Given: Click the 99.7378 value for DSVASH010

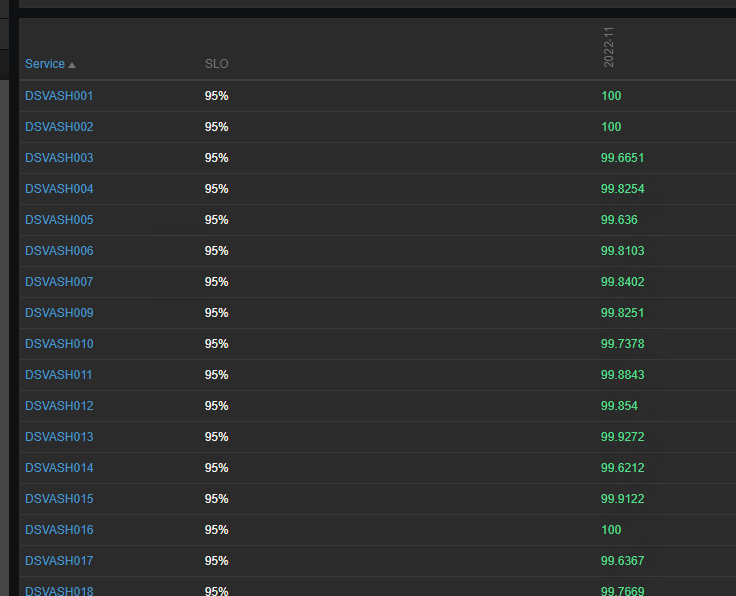Looking at the screenshot, I should (622, 344).
